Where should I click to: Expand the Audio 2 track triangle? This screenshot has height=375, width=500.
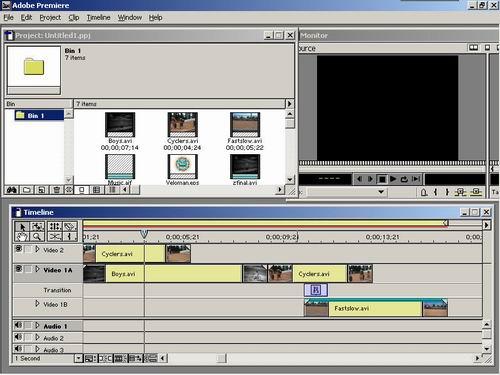37,337
